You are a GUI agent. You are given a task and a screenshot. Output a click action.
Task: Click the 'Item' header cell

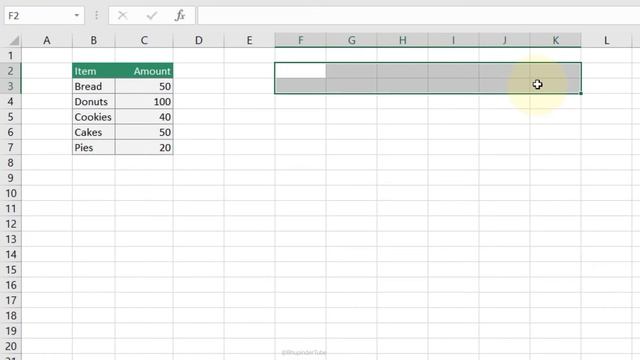94,71
